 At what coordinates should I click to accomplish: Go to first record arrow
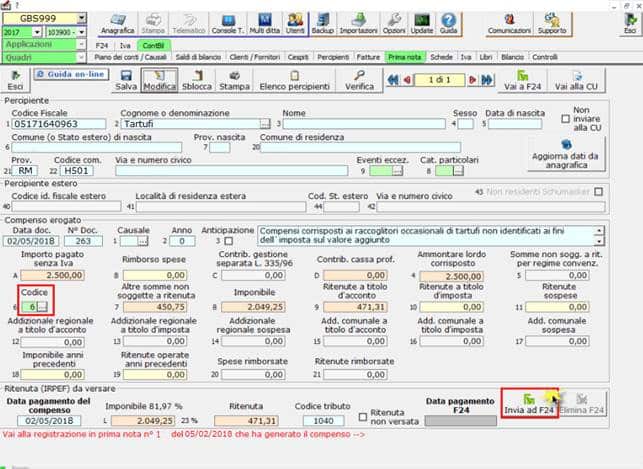pos(393,80)
